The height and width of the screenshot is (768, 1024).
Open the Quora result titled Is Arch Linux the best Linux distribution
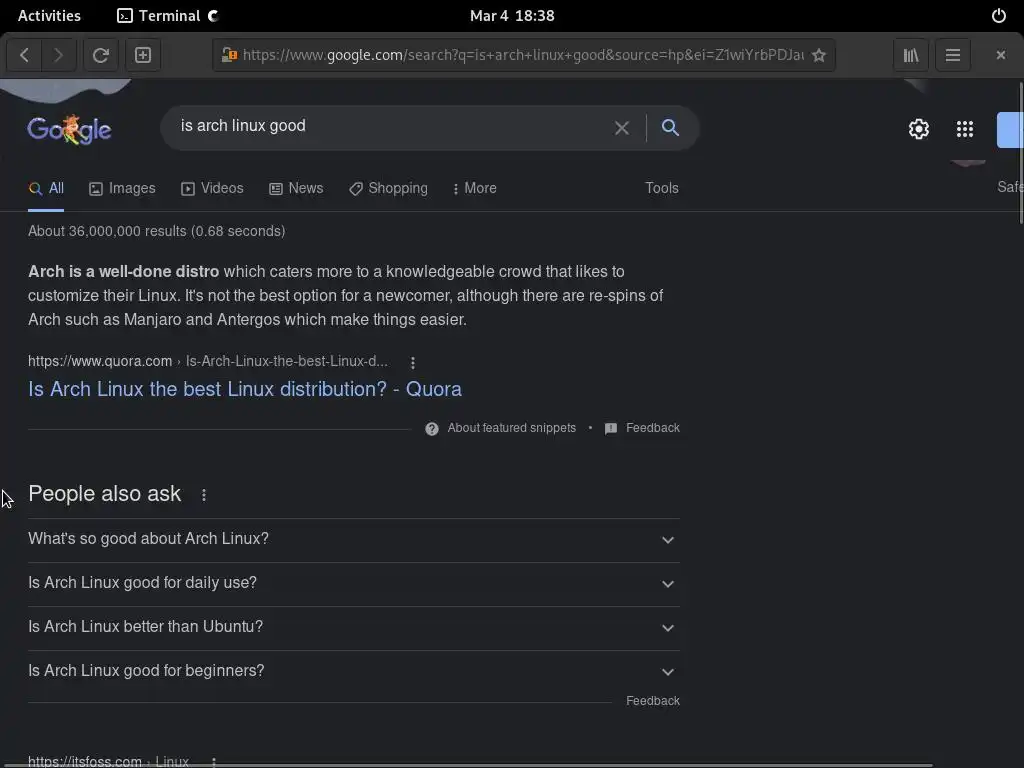tap(245, 389)
